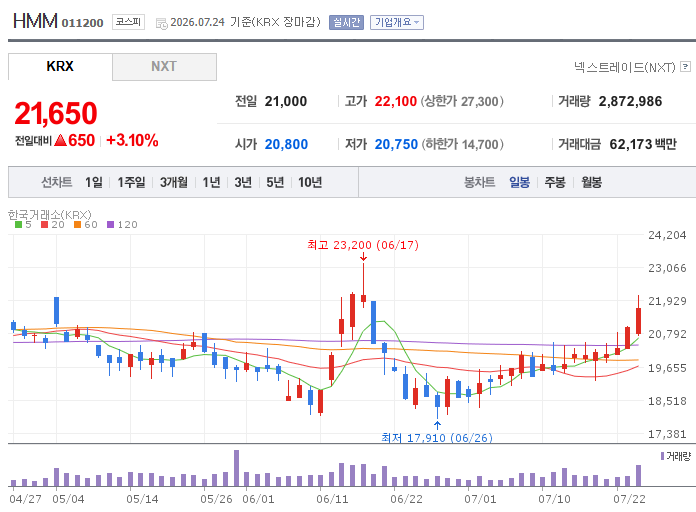
Task: Click the green 5-day moving average swatch
Action: (x=18, y=225)
